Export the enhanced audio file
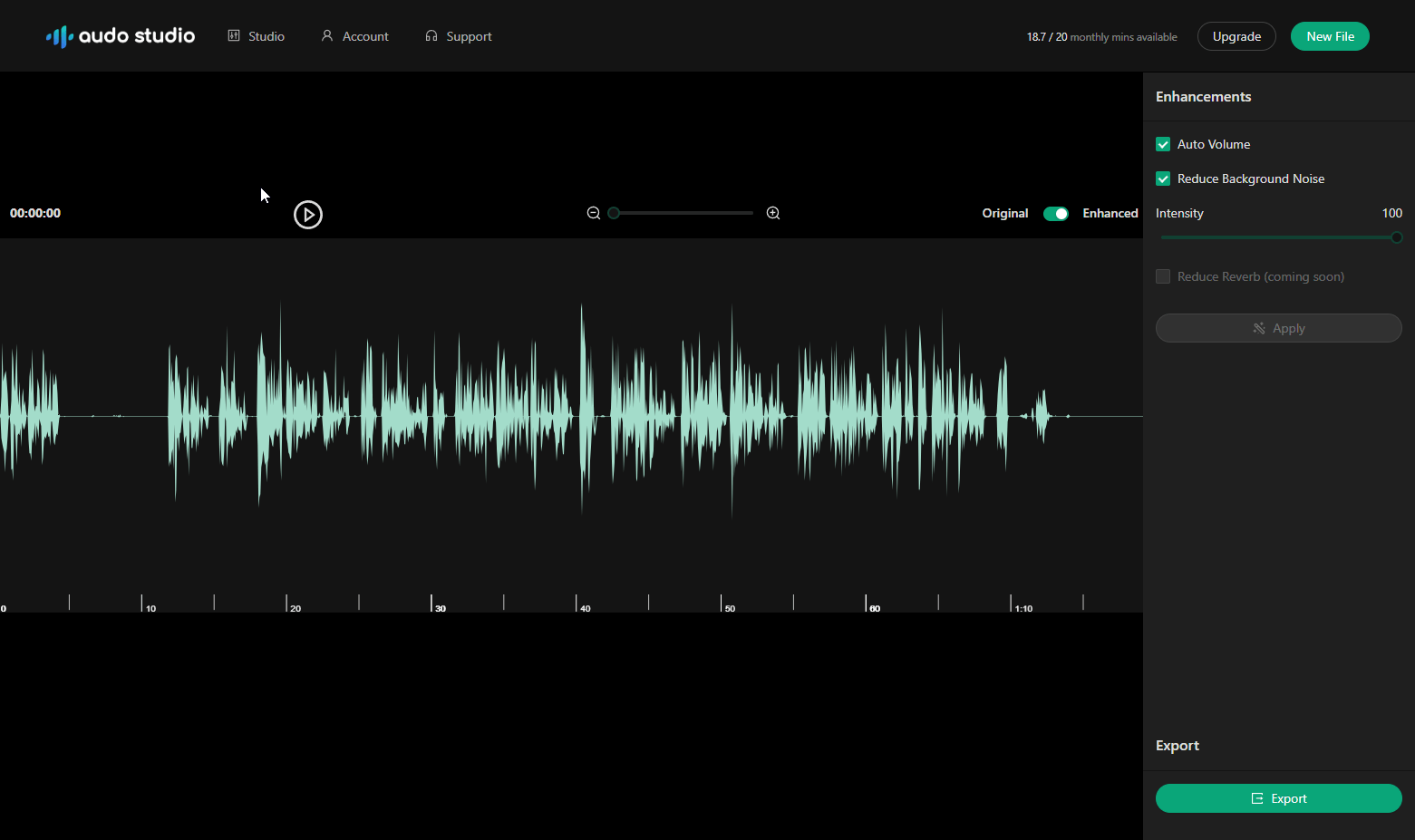The image size is (1415, 840). [x=1279, y=798]
